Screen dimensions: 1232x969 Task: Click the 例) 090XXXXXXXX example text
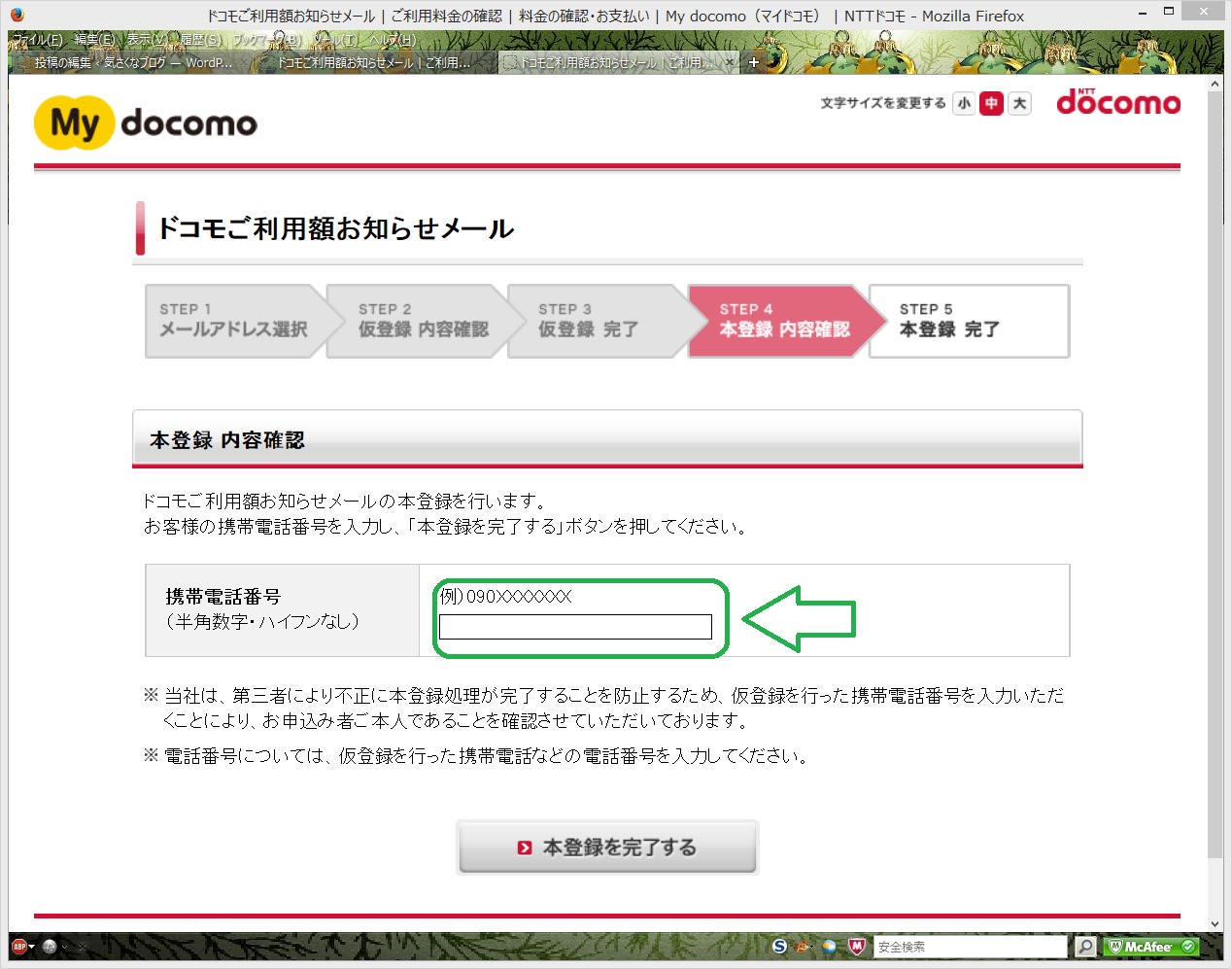click(506, 596)
